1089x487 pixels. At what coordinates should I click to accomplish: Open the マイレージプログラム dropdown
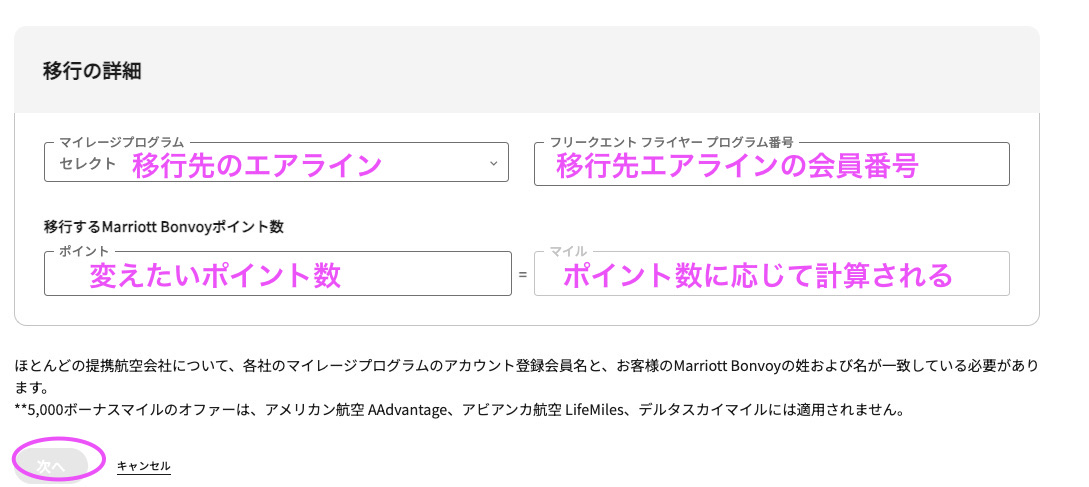click(276, 163)
